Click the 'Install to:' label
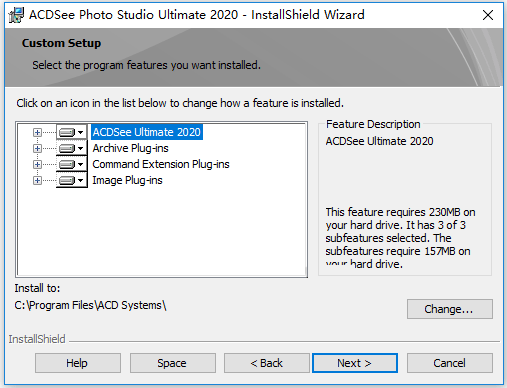This screenshot has width=507, height=388. coord(37,288)
